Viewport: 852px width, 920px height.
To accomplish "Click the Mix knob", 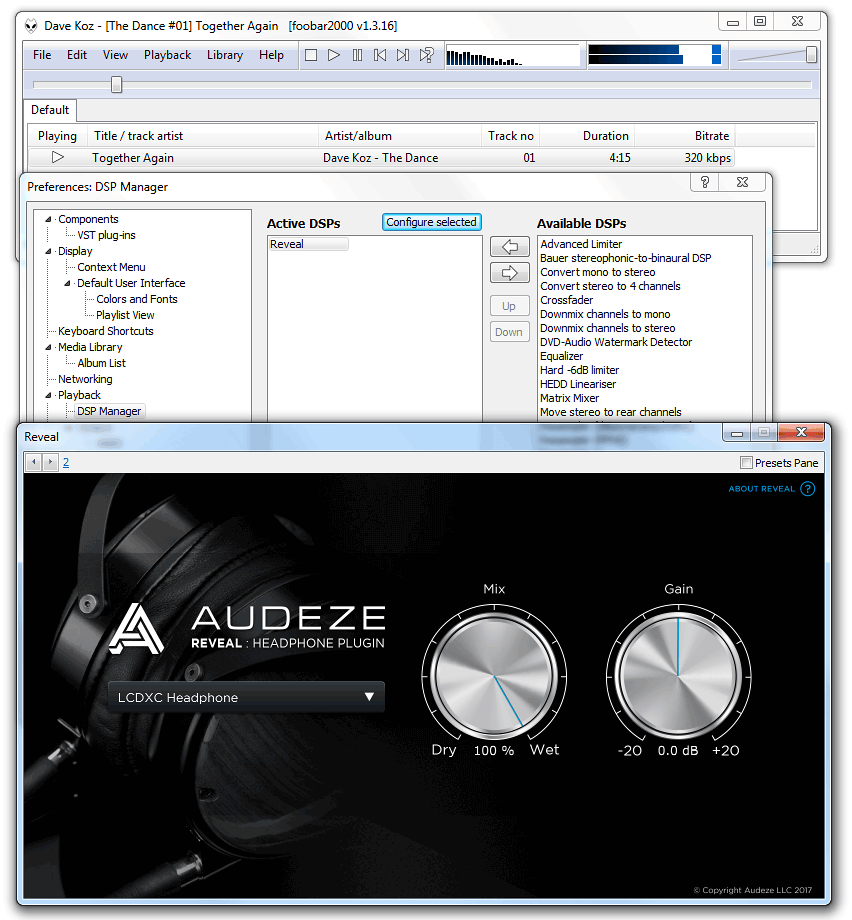I will [494, 677].
